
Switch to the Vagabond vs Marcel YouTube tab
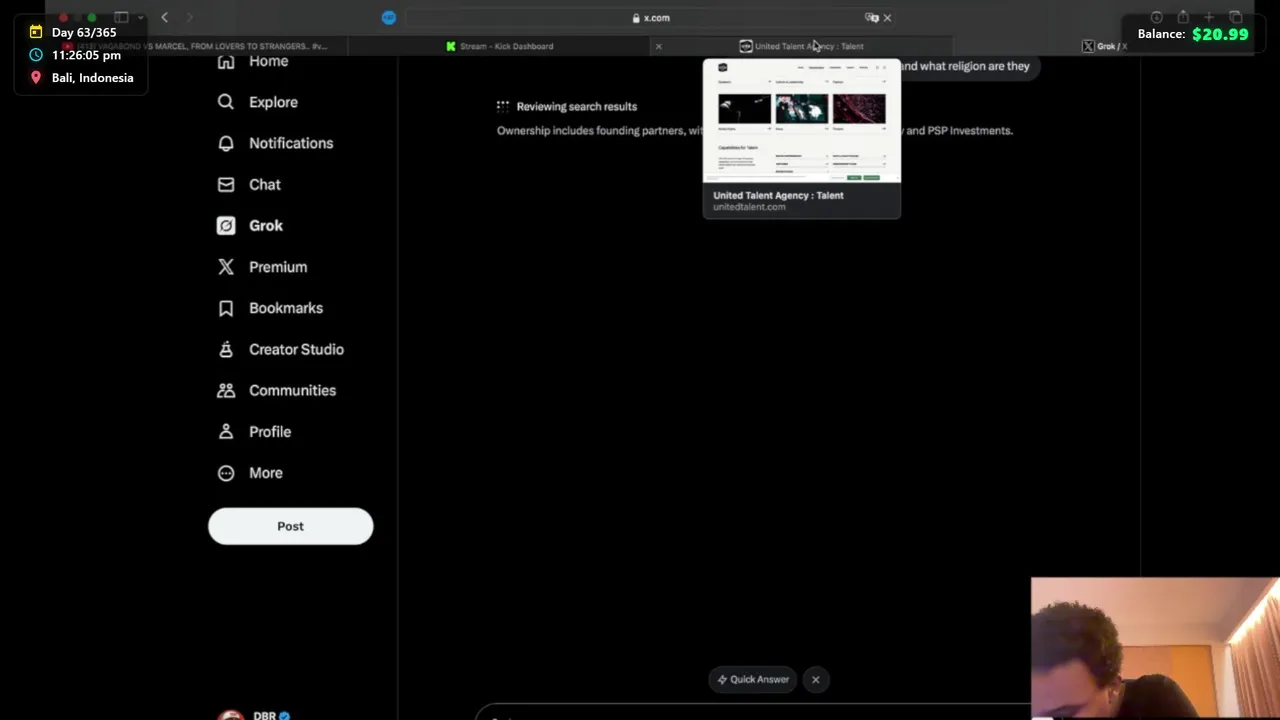coord(196,46)
